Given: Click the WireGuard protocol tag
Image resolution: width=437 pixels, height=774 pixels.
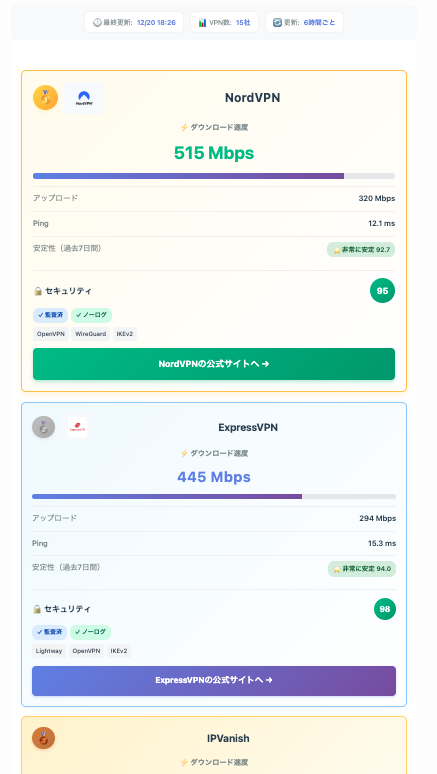Looking at the screenshot, I should [x=90, y=334].
